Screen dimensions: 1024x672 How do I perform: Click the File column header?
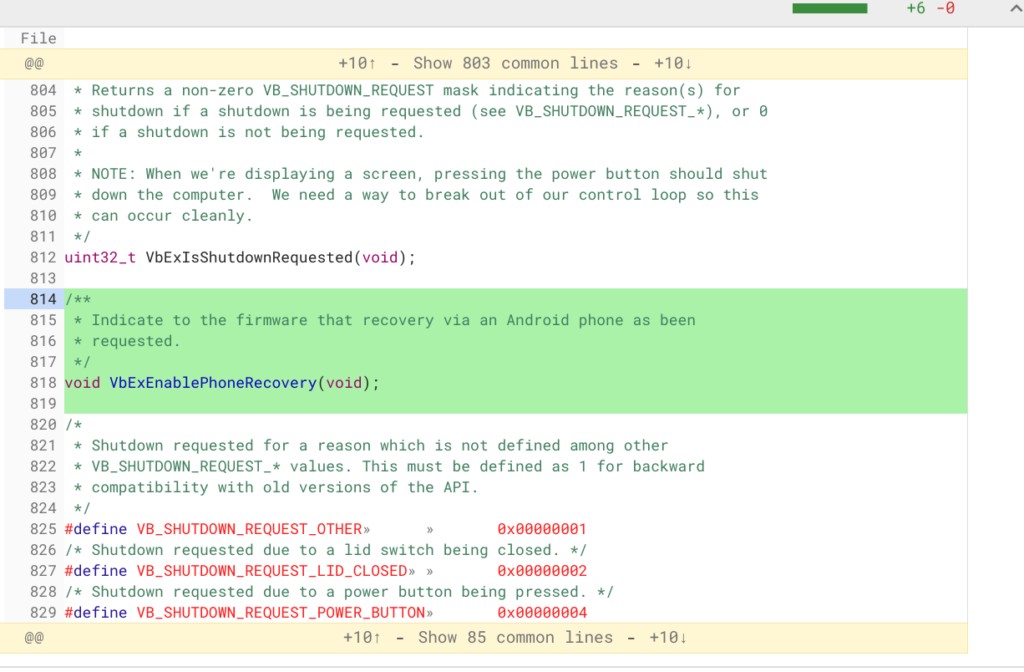click(x=38, y=38)
